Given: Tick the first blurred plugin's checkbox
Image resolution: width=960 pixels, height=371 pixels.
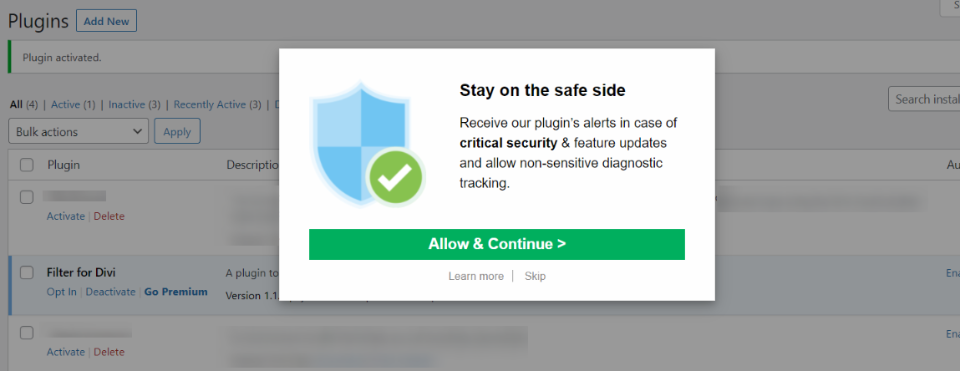Looking at the screenshot, I should coord(27,197).
